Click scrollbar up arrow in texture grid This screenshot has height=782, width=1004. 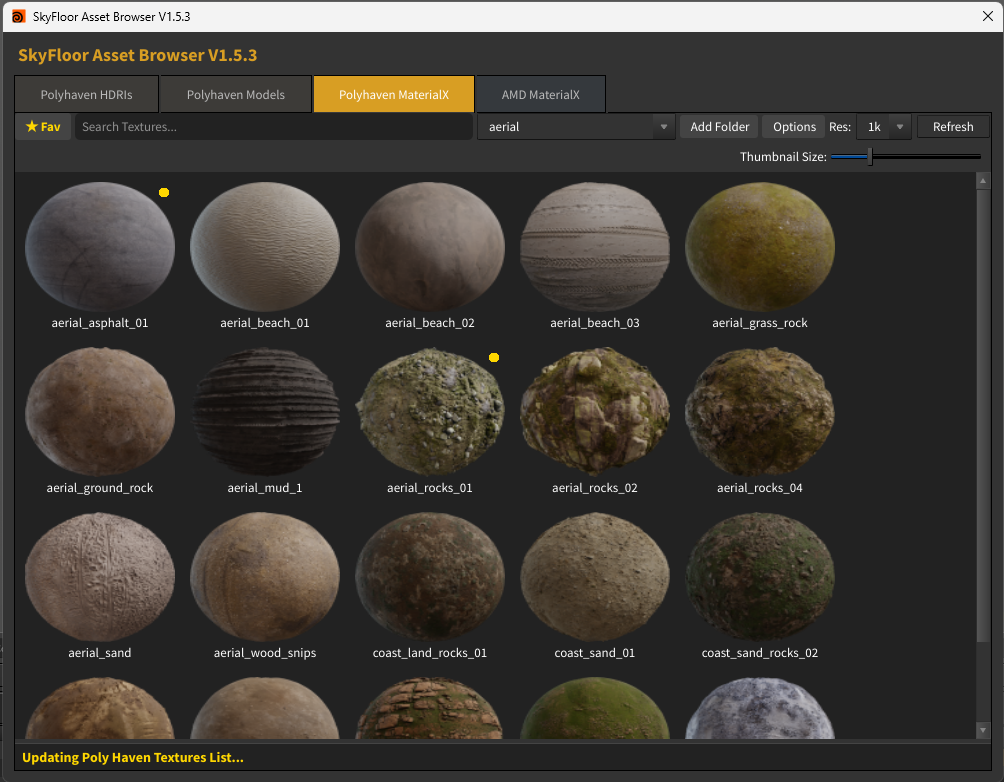[983, 181]
